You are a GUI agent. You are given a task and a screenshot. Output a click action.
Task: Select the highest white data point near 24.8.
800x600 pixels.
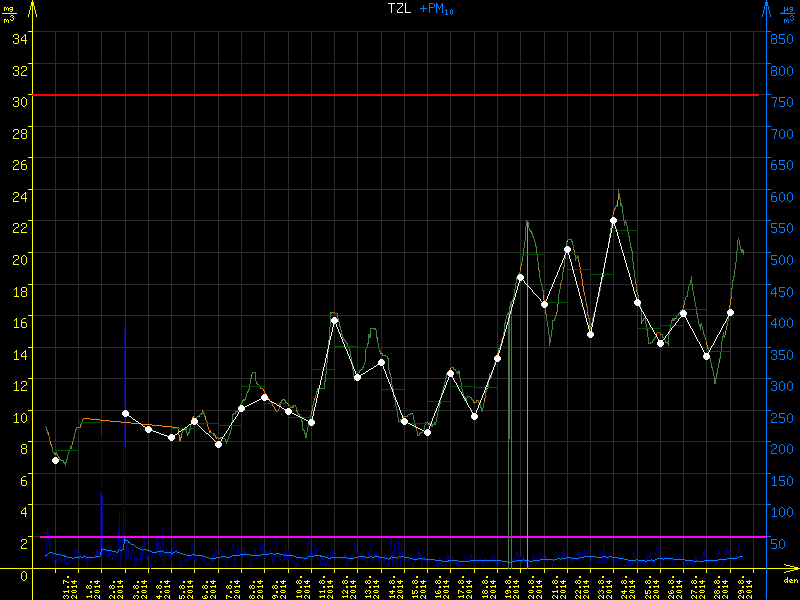coord(614,220)
